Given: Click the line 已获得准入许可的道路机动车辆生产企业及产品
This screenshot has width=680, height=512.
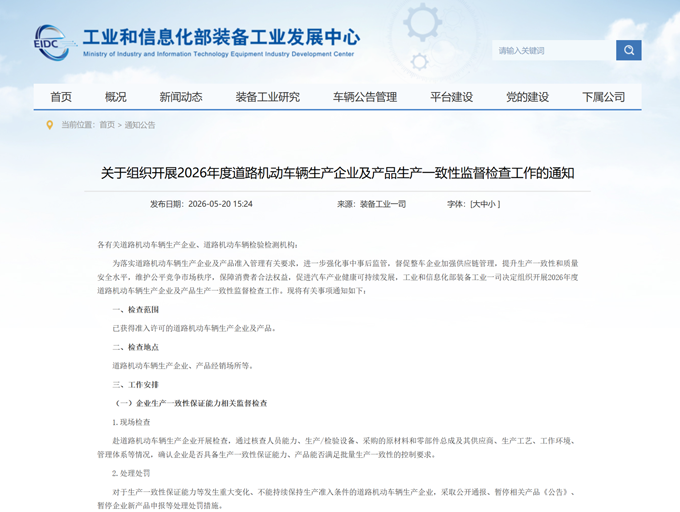Looking at the screenshot, I should (x=194, y=328).
